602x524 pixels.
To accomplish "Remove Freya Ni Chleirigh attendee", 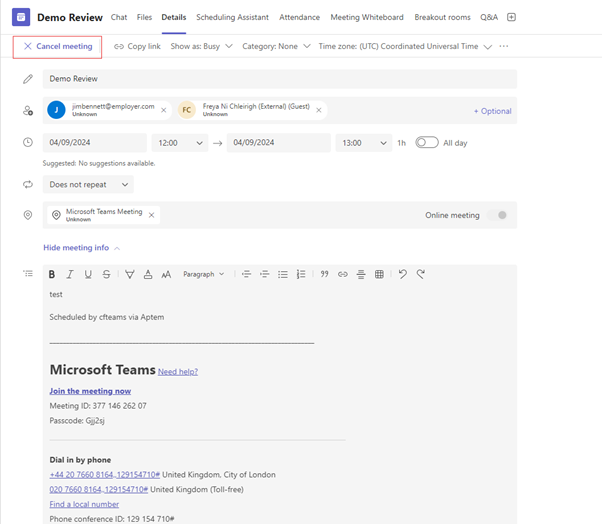I will pos(319,110).
